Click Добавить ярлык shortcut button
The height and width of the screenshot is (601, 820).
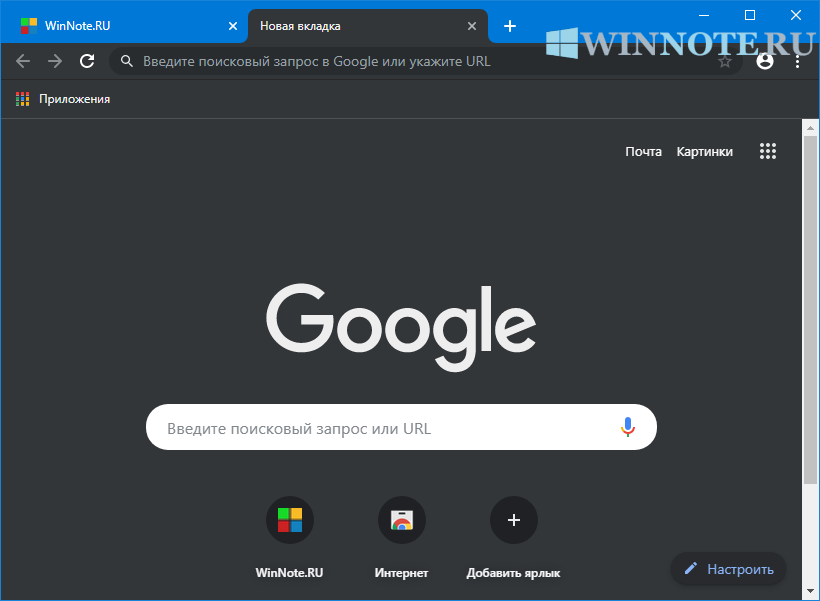514,520
